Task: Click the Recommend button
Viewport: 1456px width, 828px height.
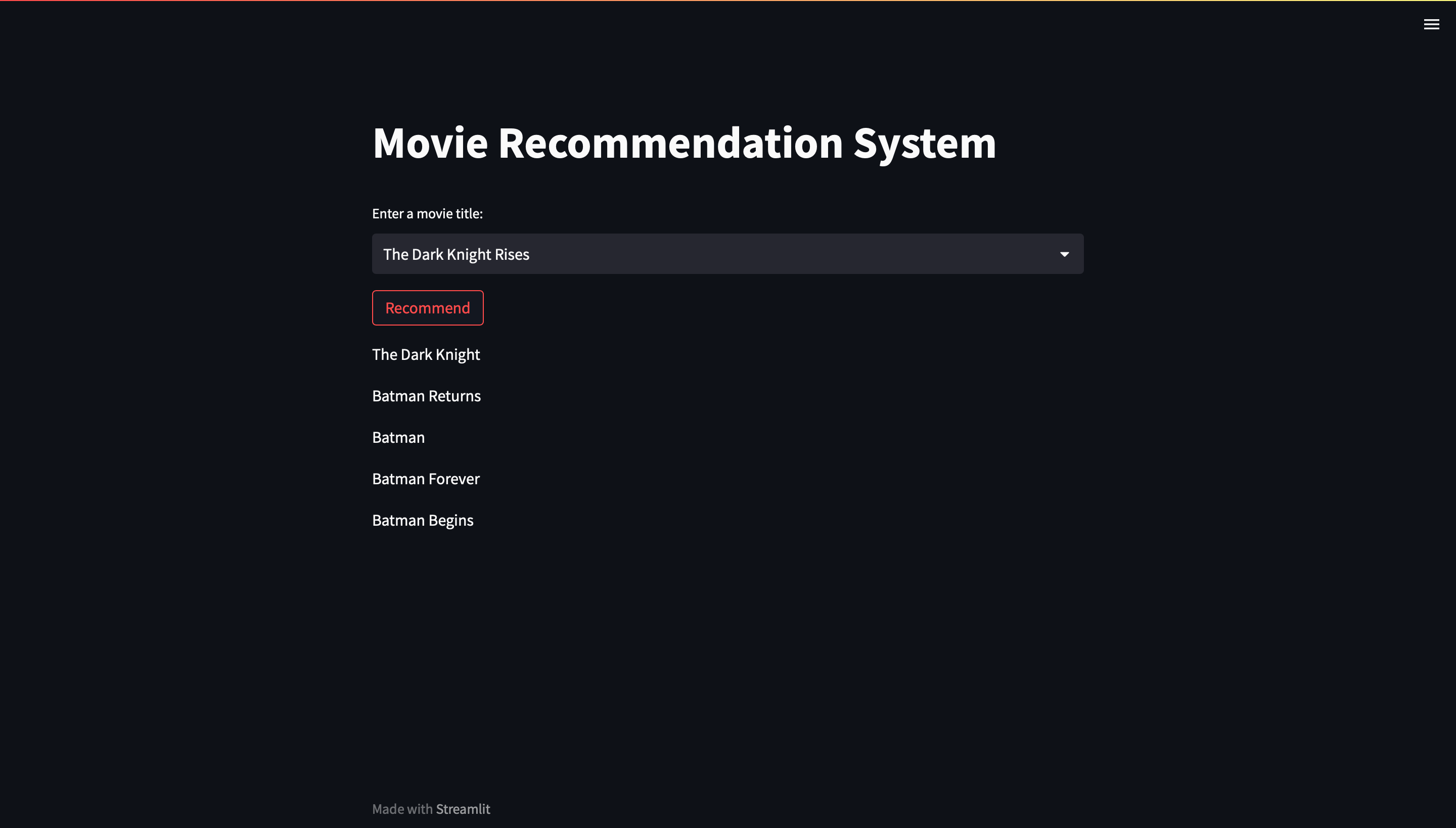Action: (427, 308)
